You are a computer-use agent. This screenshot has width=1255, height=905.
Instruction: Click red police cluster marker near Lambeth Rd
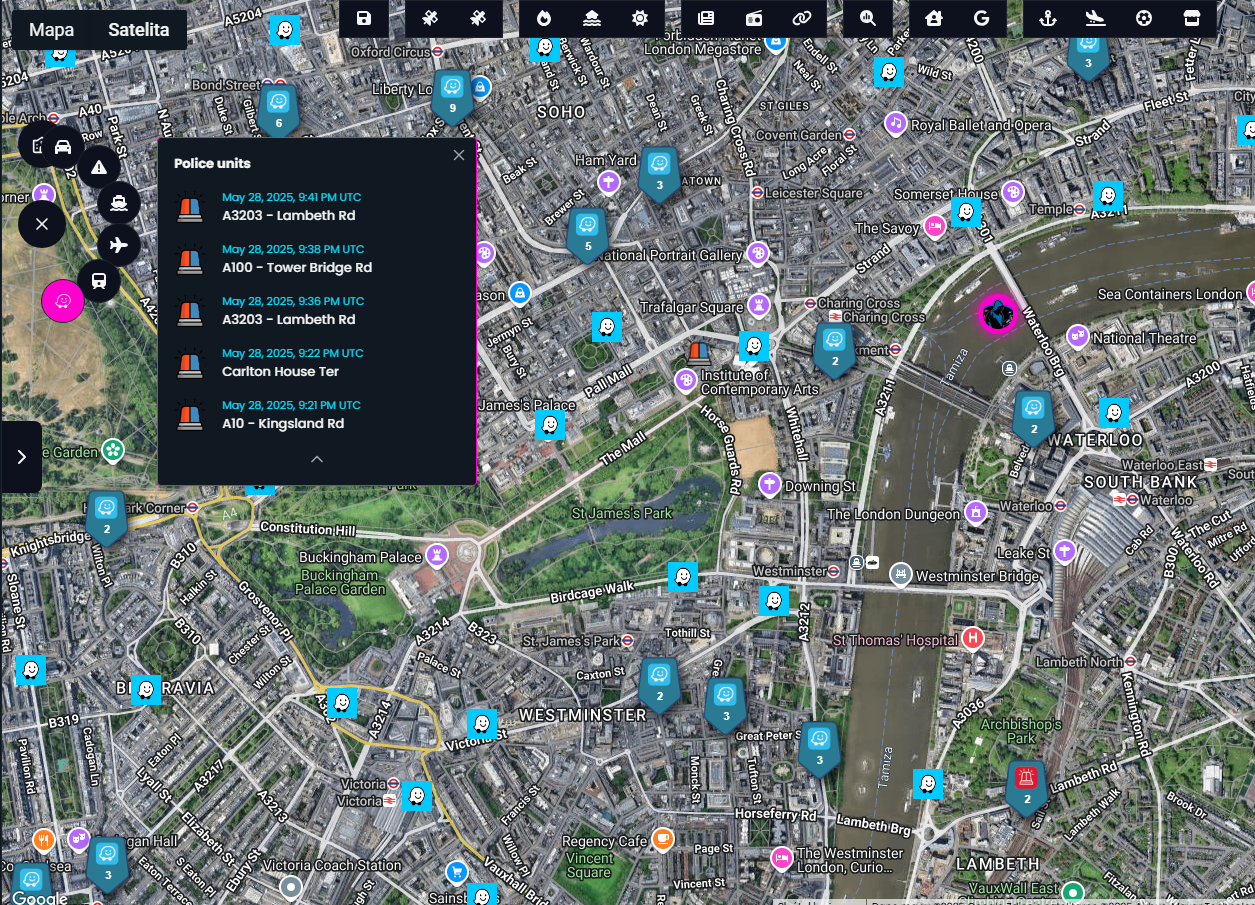pos(1027,786)
